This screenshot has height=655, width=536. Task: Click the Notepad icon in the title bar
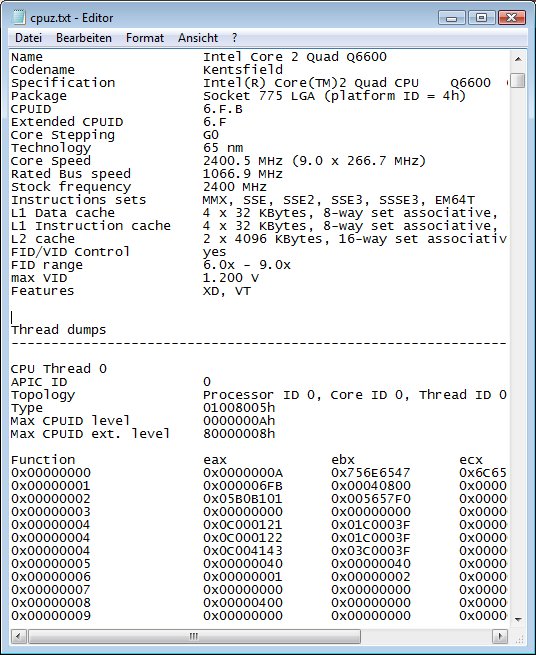coord(19,17)
